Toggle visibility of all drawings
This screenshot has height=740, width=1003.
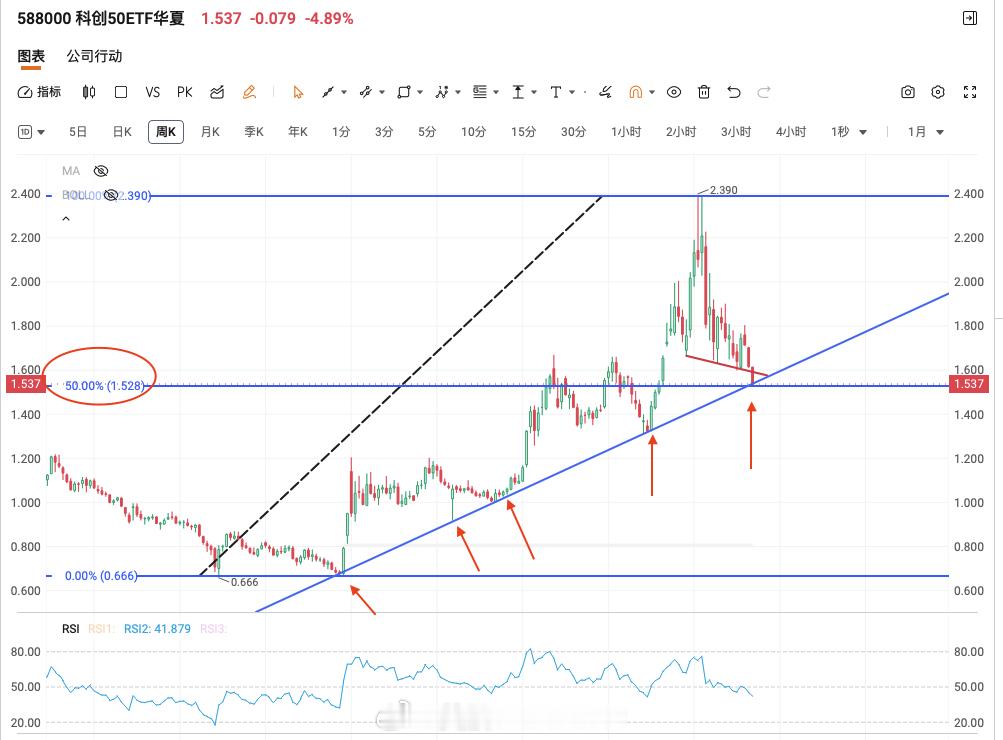[x=674, y=92]
